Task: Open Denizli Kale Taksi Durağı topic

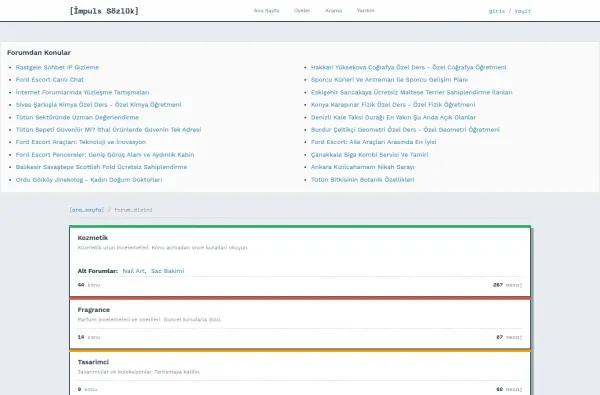Action: point(393,117)
